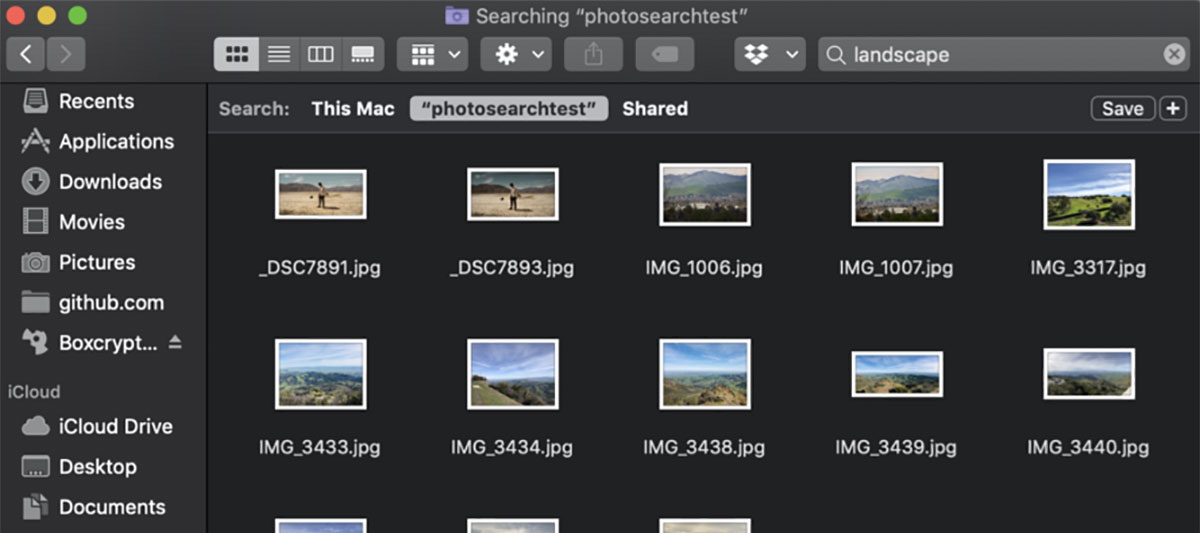
Task: Switch to list view
Action: [279, 54]
